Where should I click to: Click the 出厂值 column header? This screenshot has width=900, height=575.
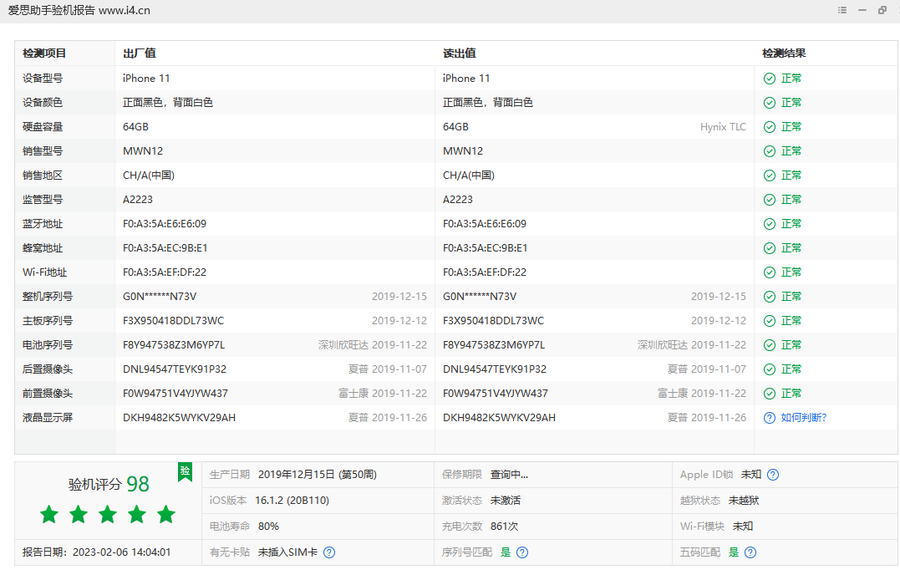(x=139, y=53)
